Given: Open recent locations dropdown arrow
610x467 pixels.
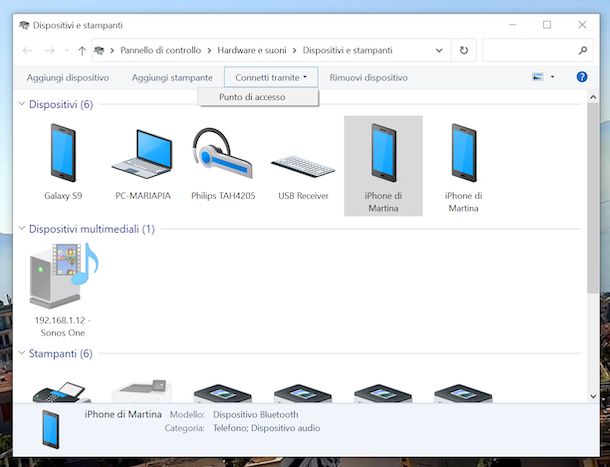Looking at the screenshot, I should coord(67,51).
